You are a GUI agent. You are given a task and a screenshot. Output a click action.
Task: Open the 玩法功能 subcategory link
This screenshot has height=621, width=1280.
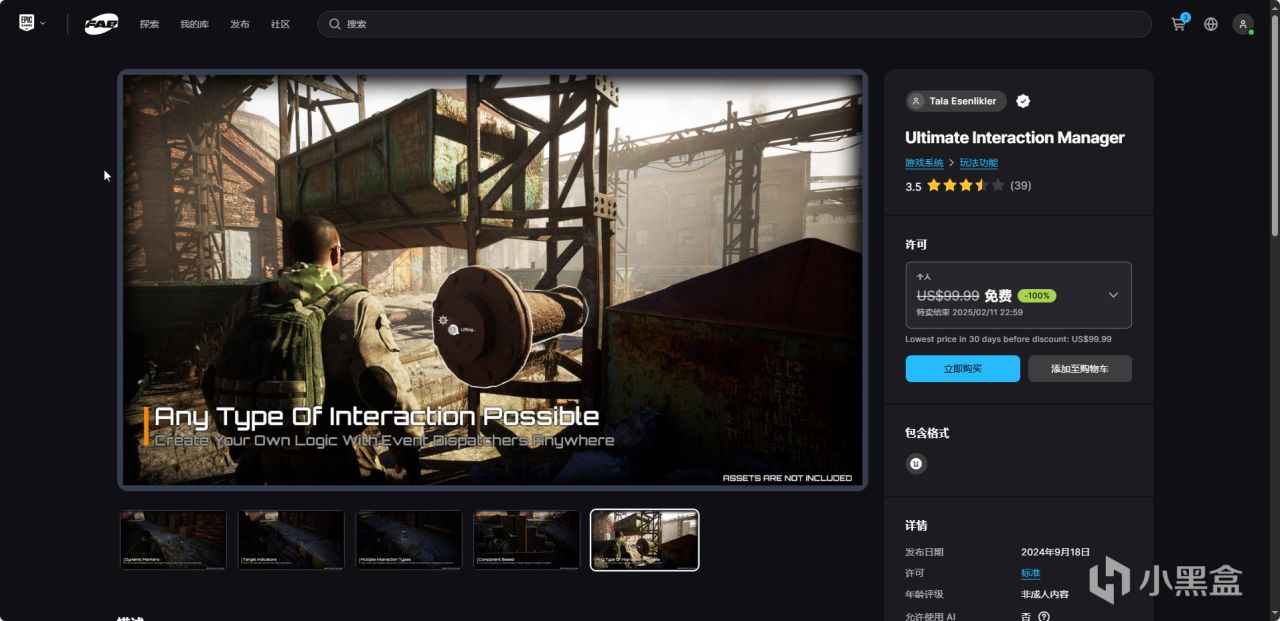tap(979, 163)
